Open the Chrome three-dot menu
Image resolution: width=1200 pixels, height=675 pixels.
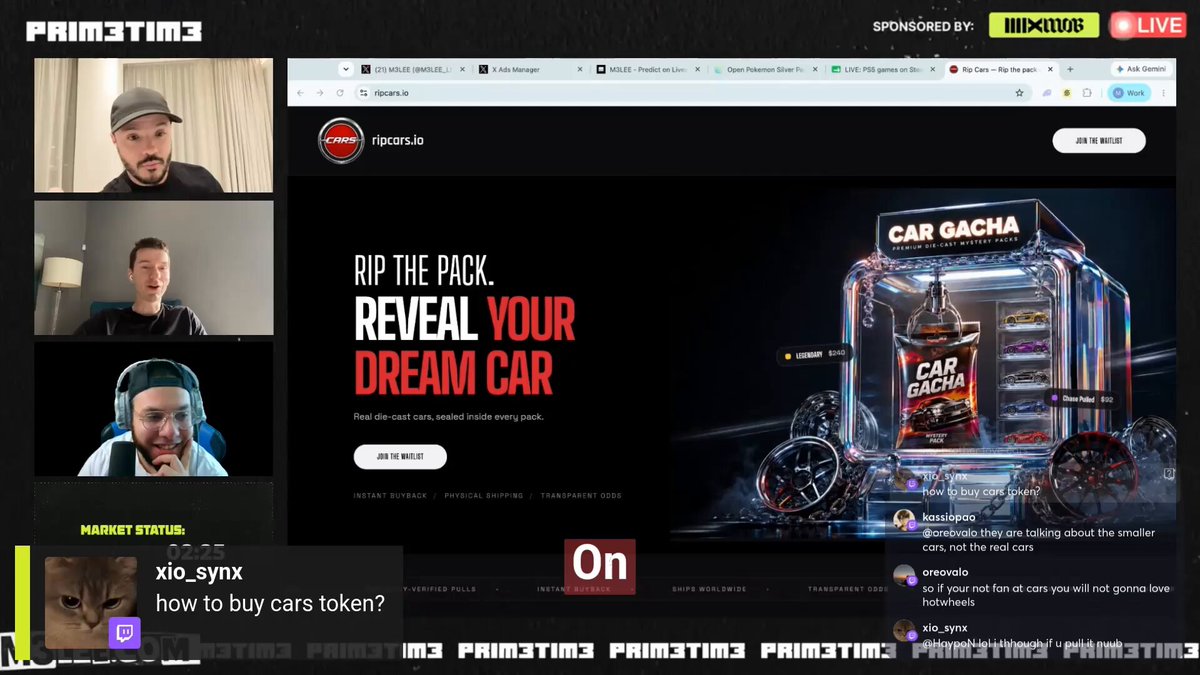[1162, 93]
